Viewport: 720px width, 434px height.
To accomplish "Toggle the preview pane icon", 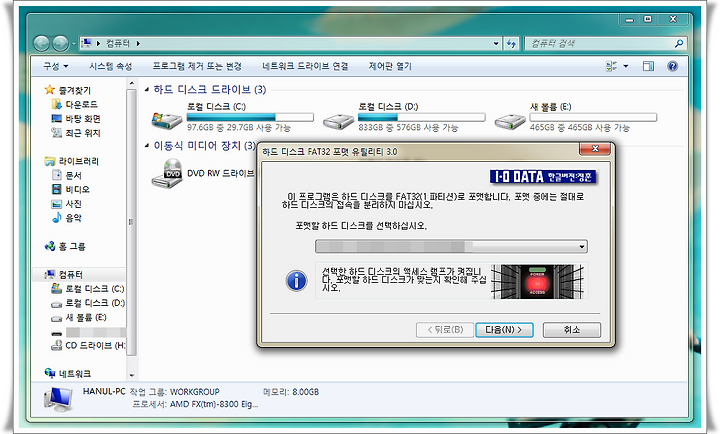I will (x=648, y=66).
